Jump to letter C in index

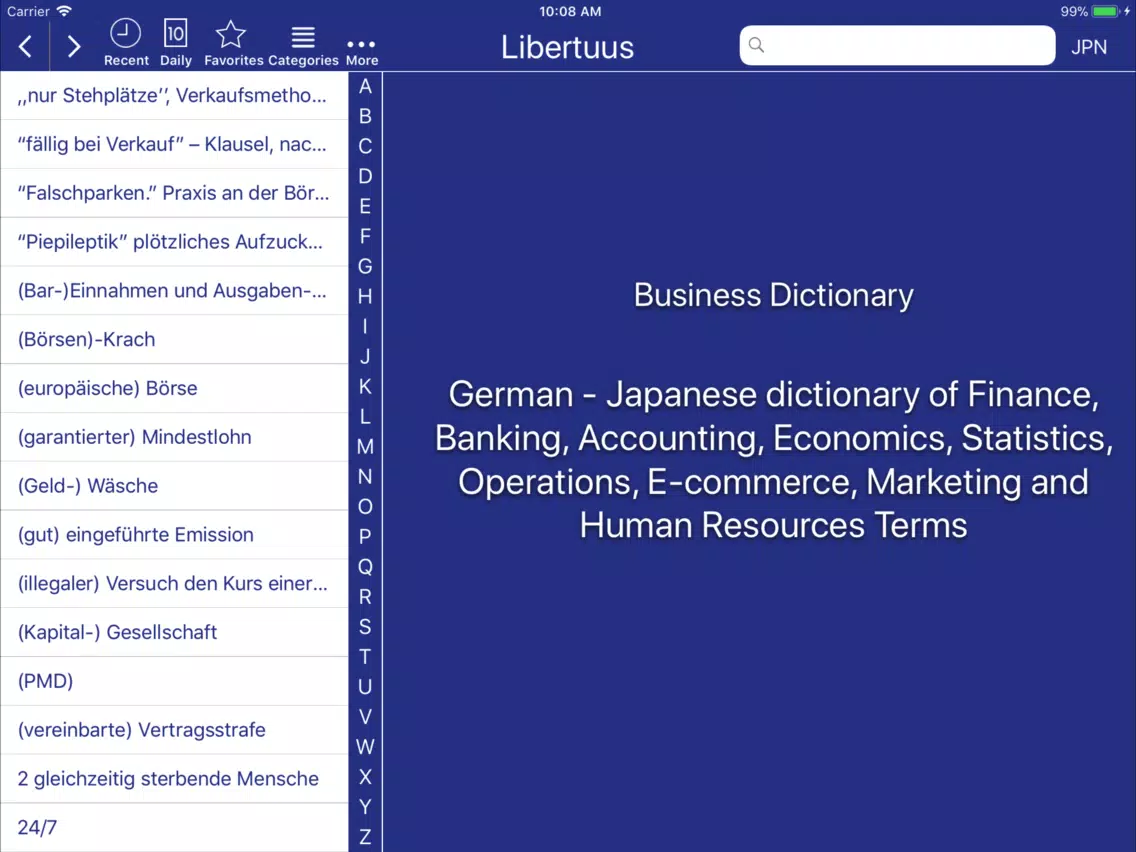click(x=365, y=146)
